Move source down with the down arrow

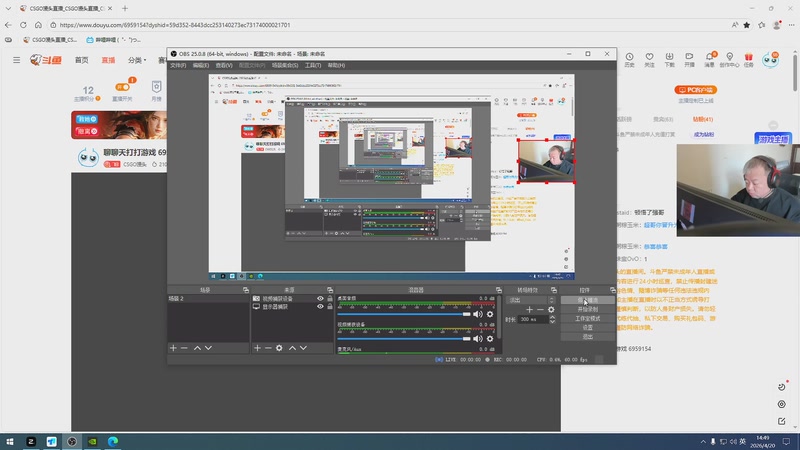pos(304,348)
